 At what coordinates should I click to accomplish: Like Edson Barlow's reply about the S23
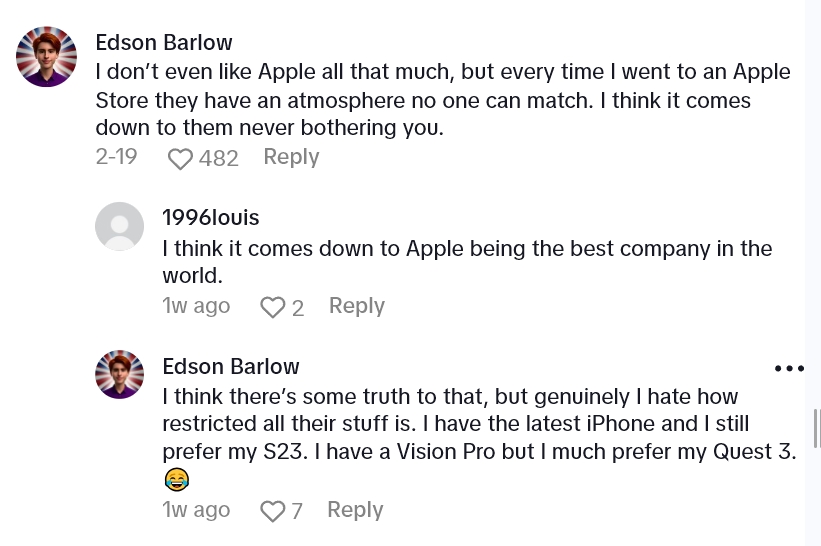tap(272, 512)
